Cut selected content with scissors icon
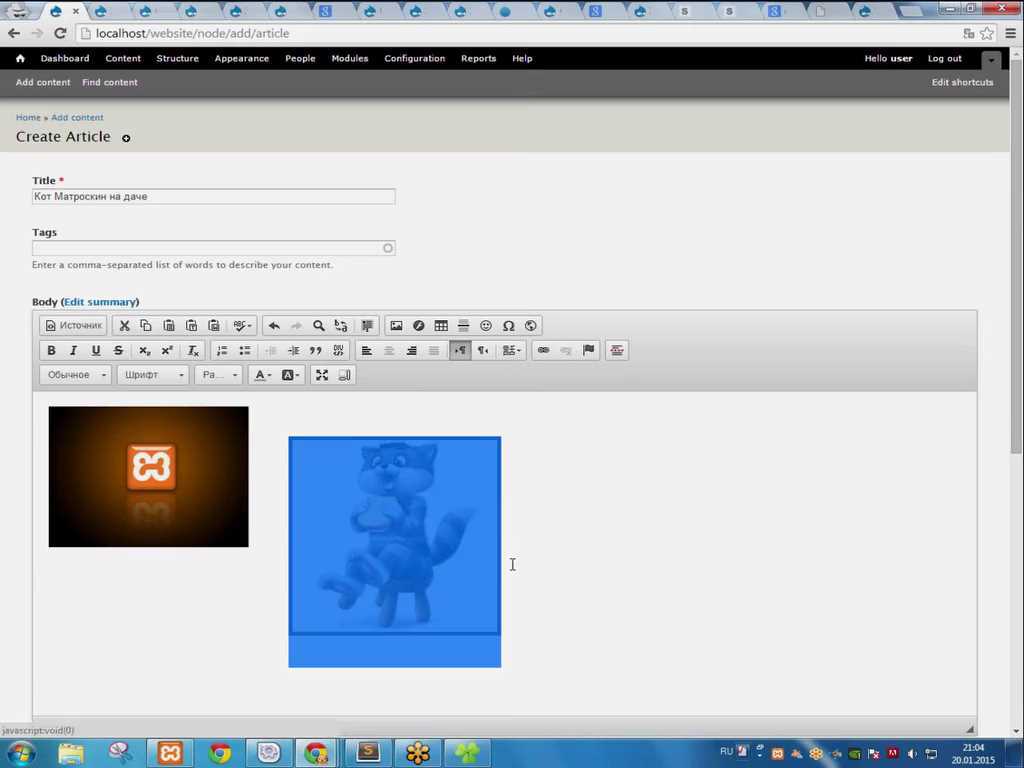Image resolution: width=1024 pixels, height=768 pixels. (x=124, y=325)
